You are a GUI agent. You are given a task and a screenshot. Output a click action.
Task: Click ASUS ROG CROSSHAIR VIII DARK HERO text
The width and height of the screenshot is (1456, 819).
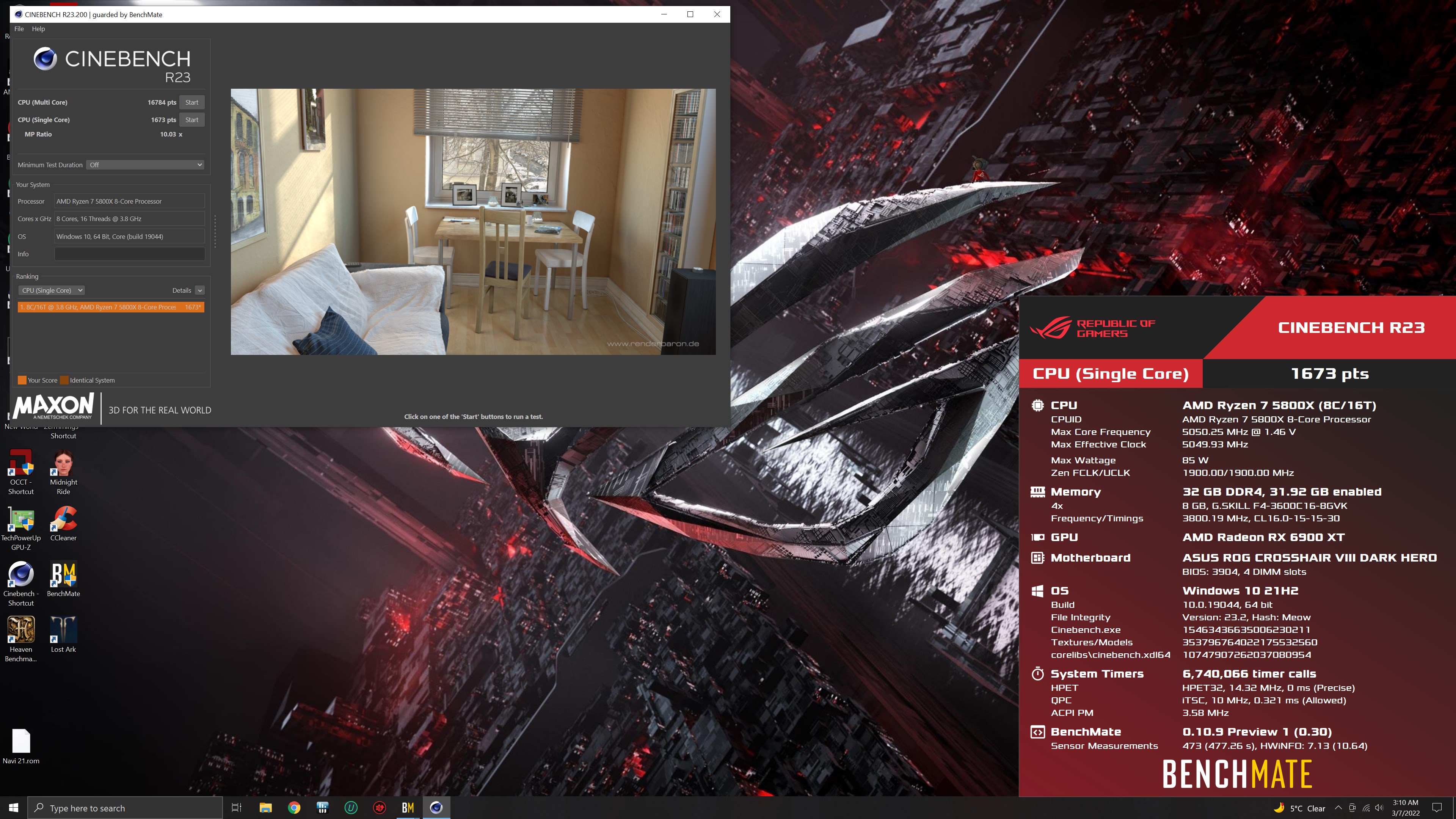pyautogui.click(x=1309, y=558)
